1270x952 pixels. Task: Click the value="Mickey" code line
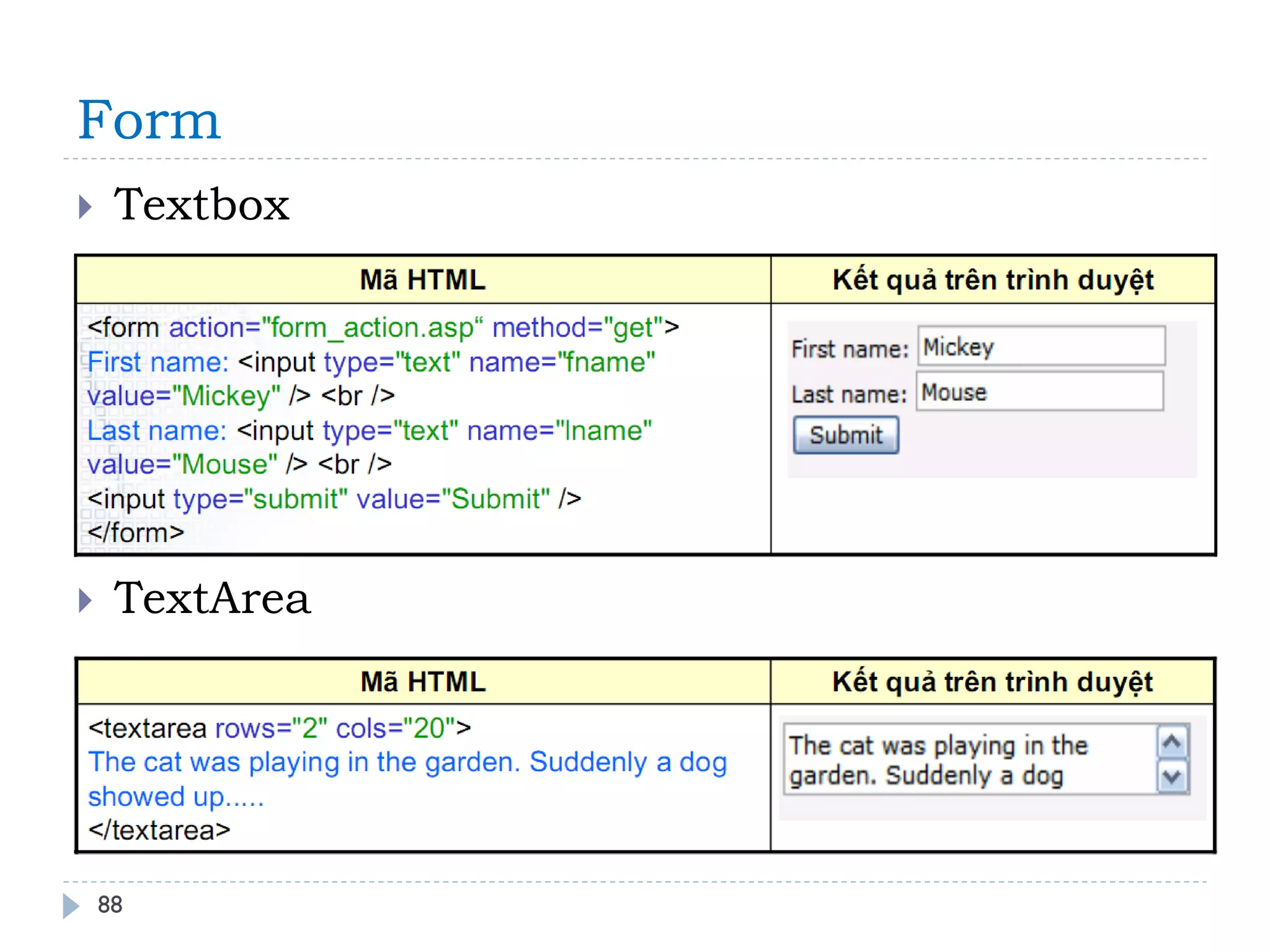coord(241,395)
